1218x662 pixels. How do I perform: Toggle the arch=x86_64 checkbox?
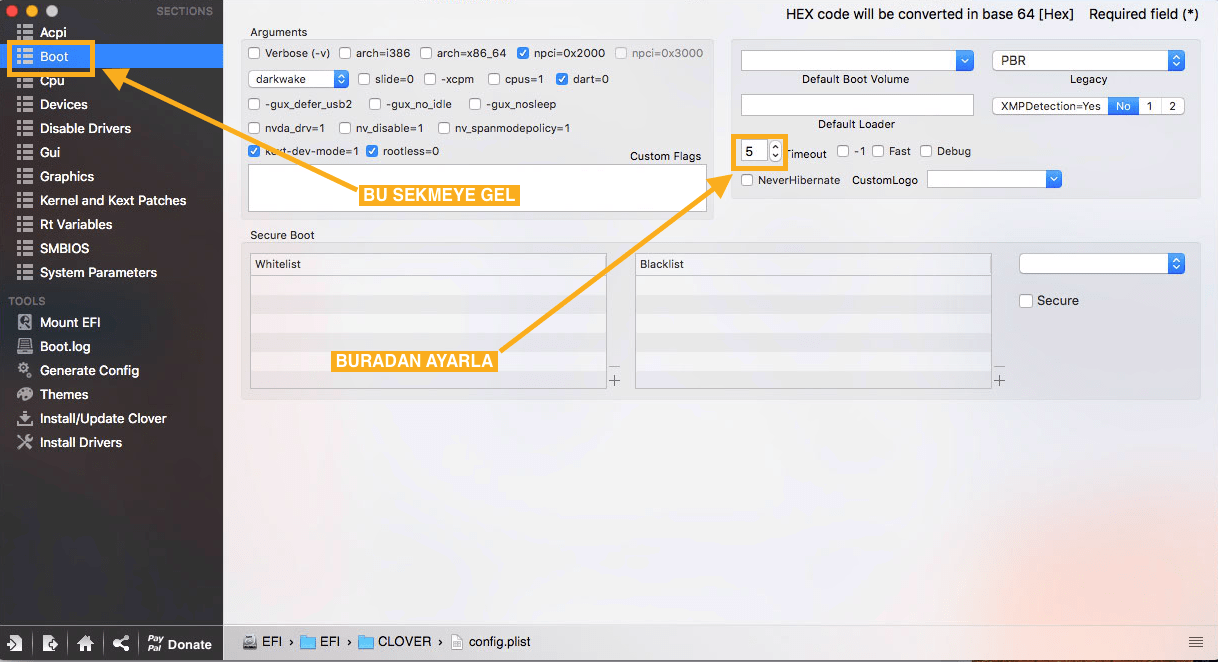point(426,53)
